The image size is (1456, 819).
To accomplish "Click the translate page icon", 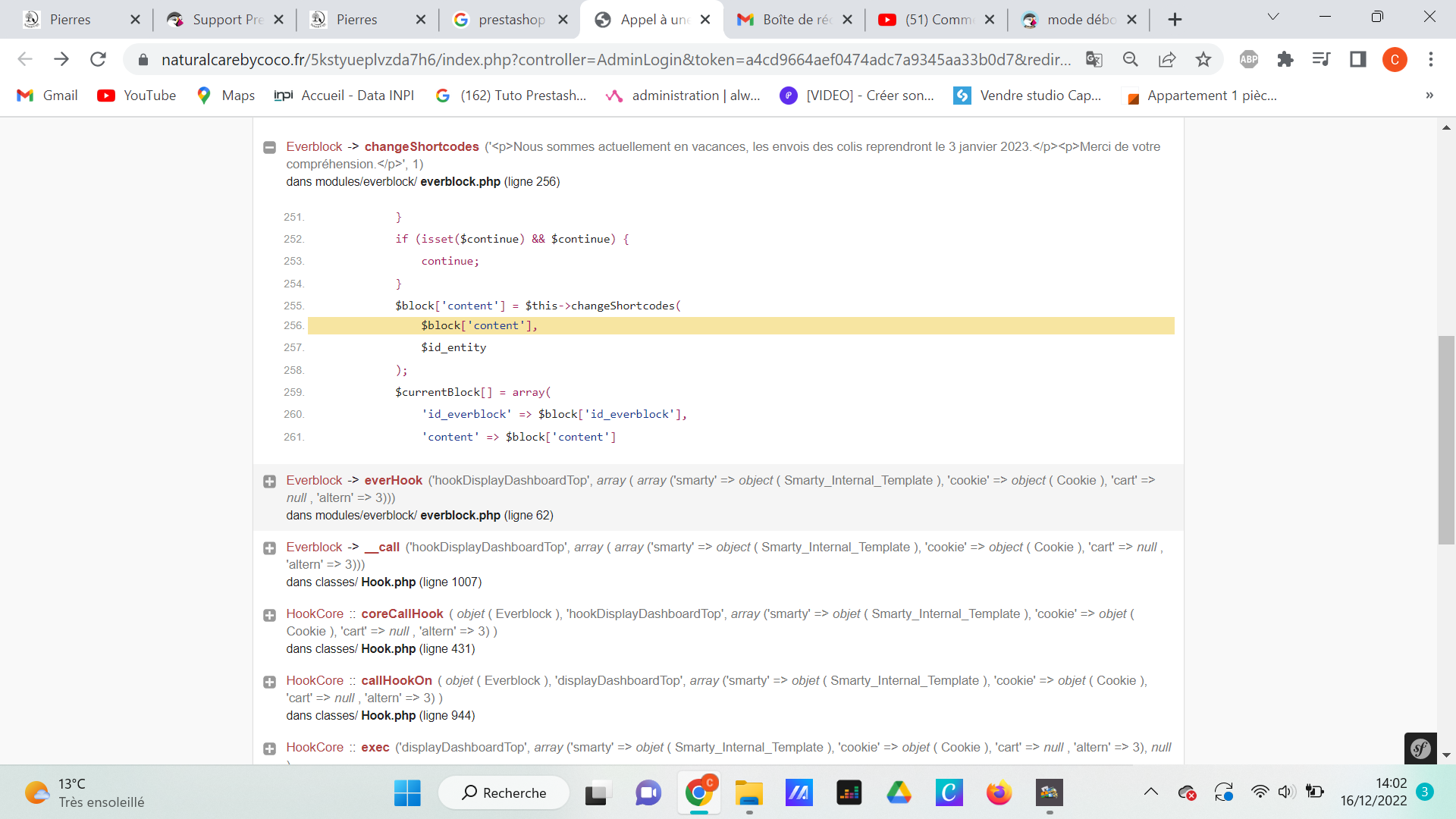I will 1094,59.
